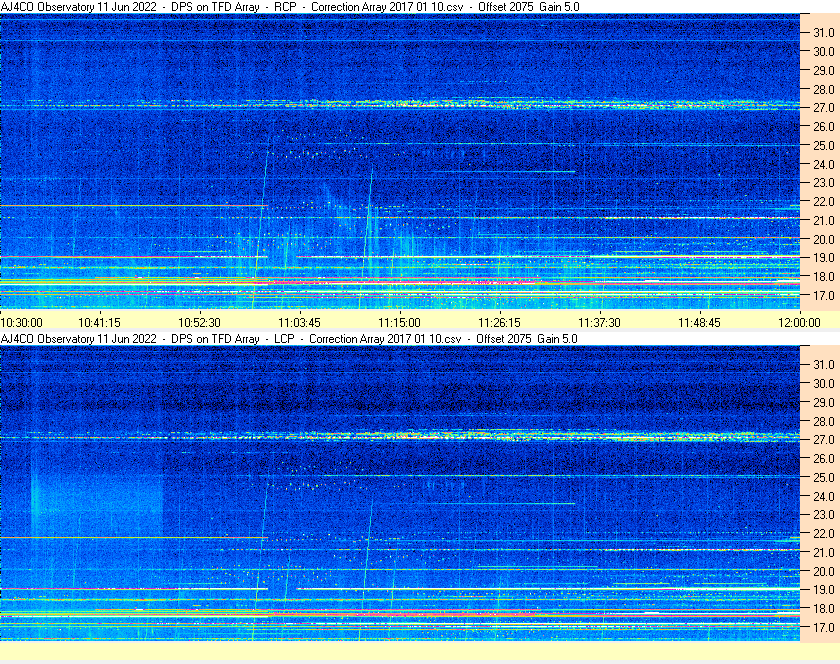Pick the 22.0 label on LCP frequency axis
Viewport: 840px width, 664px height.
(x=824, y=533)
